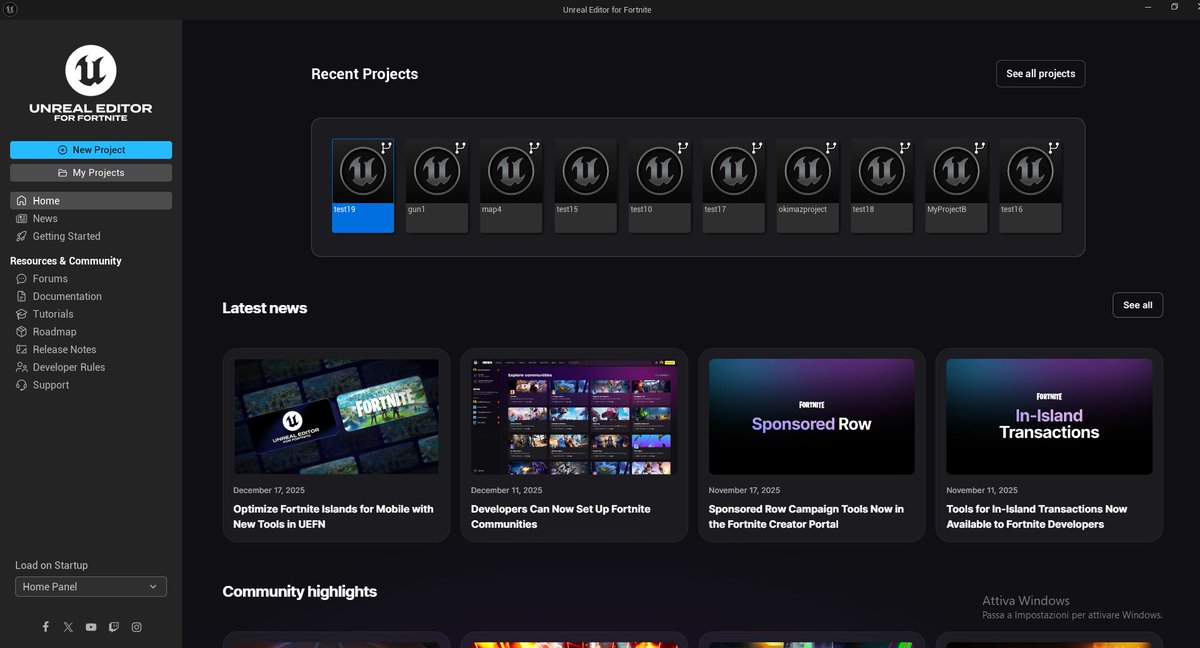Click the source control icon on MyProjectB
Viewport: 1200px width, 648px height.
coord(978,147)
